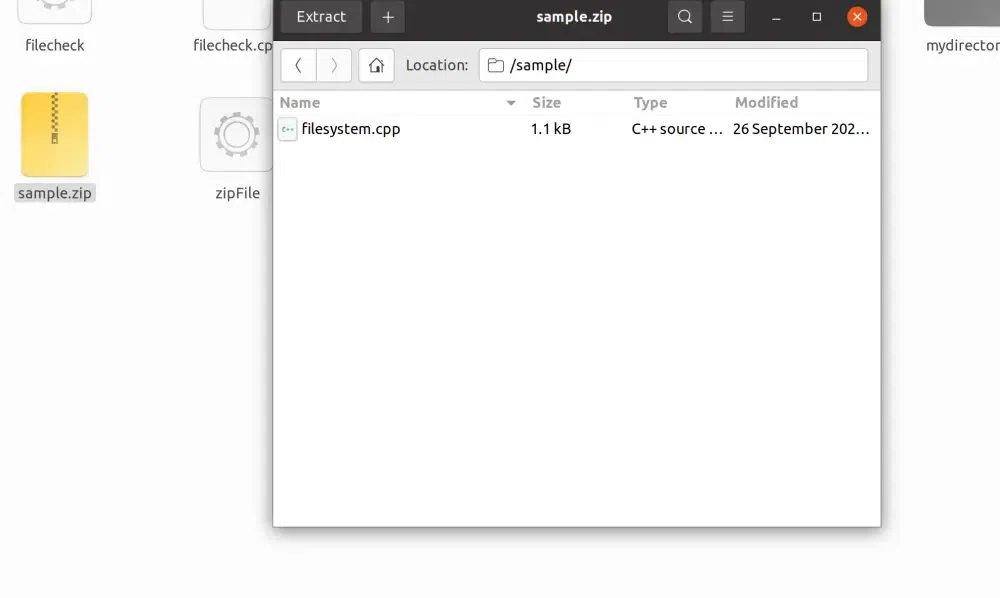Sort files by Type column
The width and height of the screenshot is (1000, 598).
coord(650,102)
